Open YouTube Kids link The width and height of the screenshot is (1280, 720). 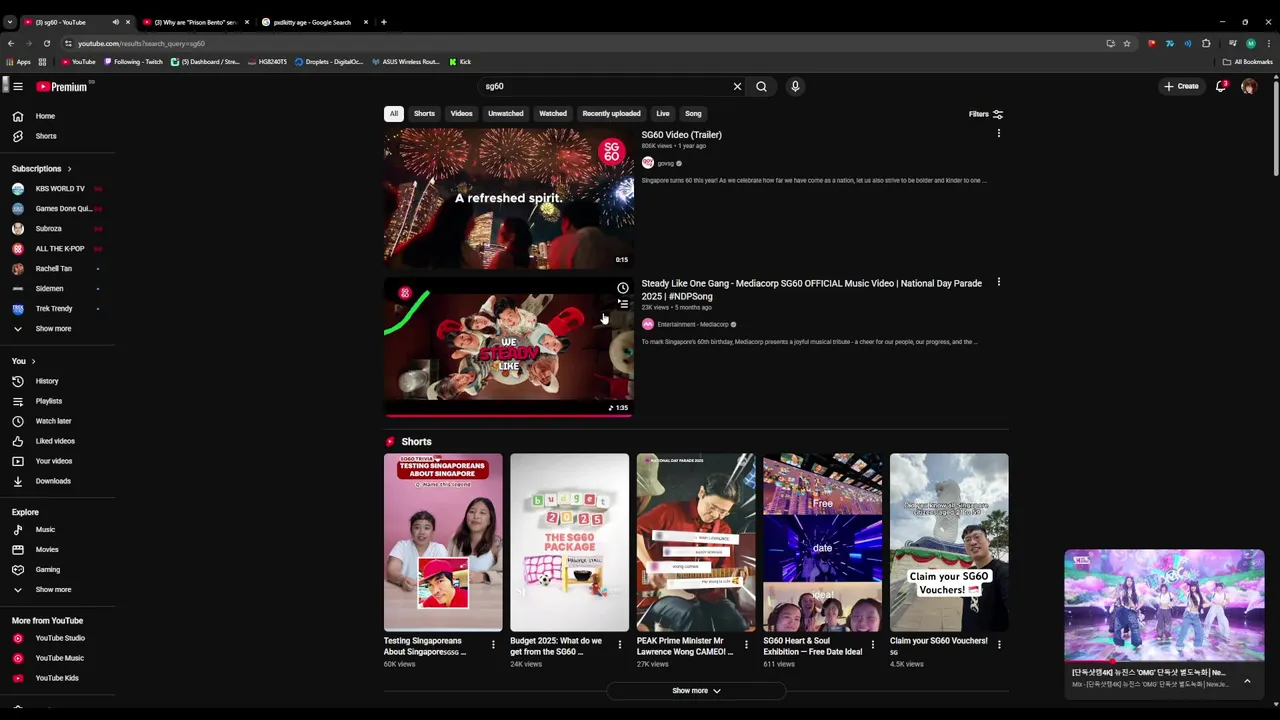point(58,678)
